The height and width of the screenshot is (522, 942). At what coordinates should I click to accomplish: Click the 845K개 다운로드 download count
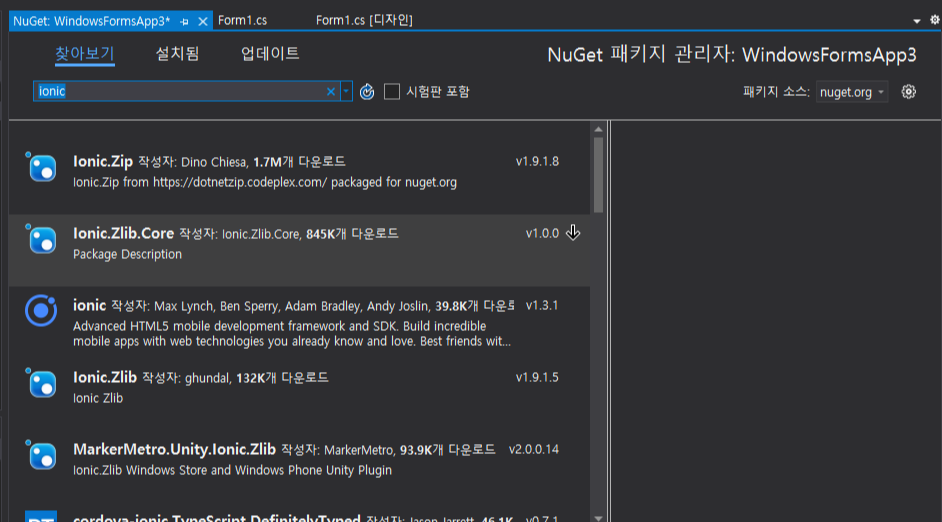click(352, 234)
